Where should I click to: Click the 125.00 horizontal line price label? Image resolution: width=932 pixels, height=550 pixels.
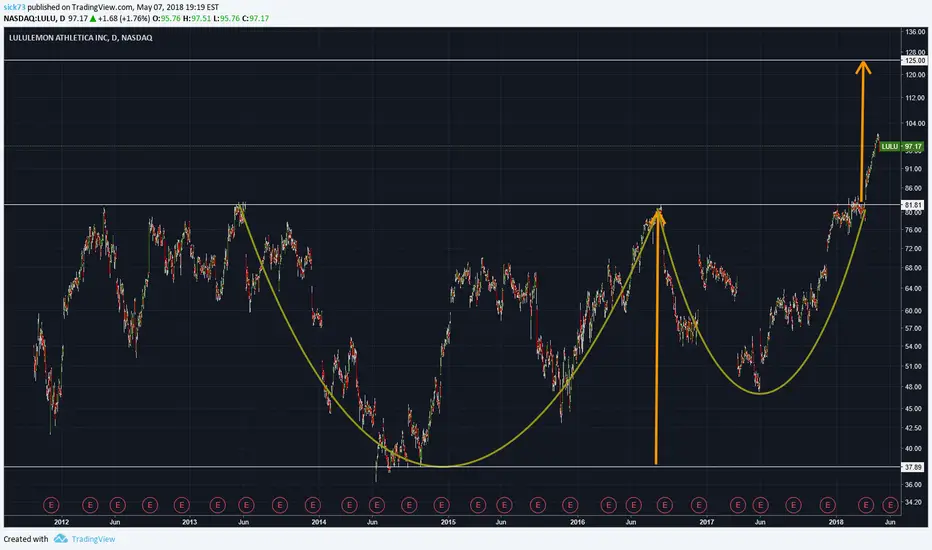914,61
